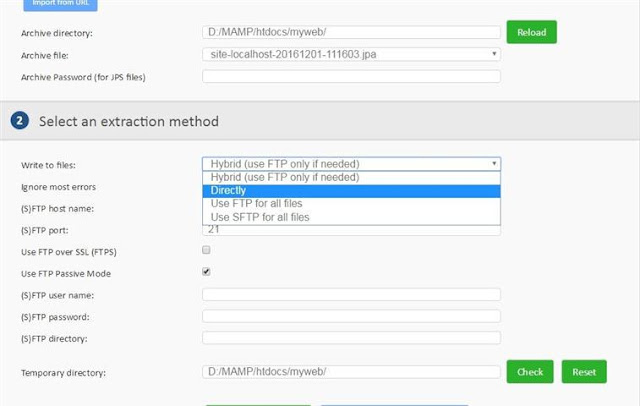Viewport: 640px width, 406px height.
Task: Click the (S)FTP directory field
Action: (351, 338)
